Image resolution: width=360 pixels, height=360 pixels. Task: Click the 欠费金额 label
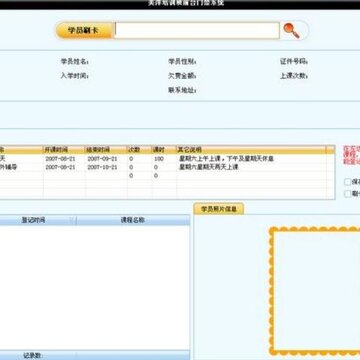coord(182,76)
